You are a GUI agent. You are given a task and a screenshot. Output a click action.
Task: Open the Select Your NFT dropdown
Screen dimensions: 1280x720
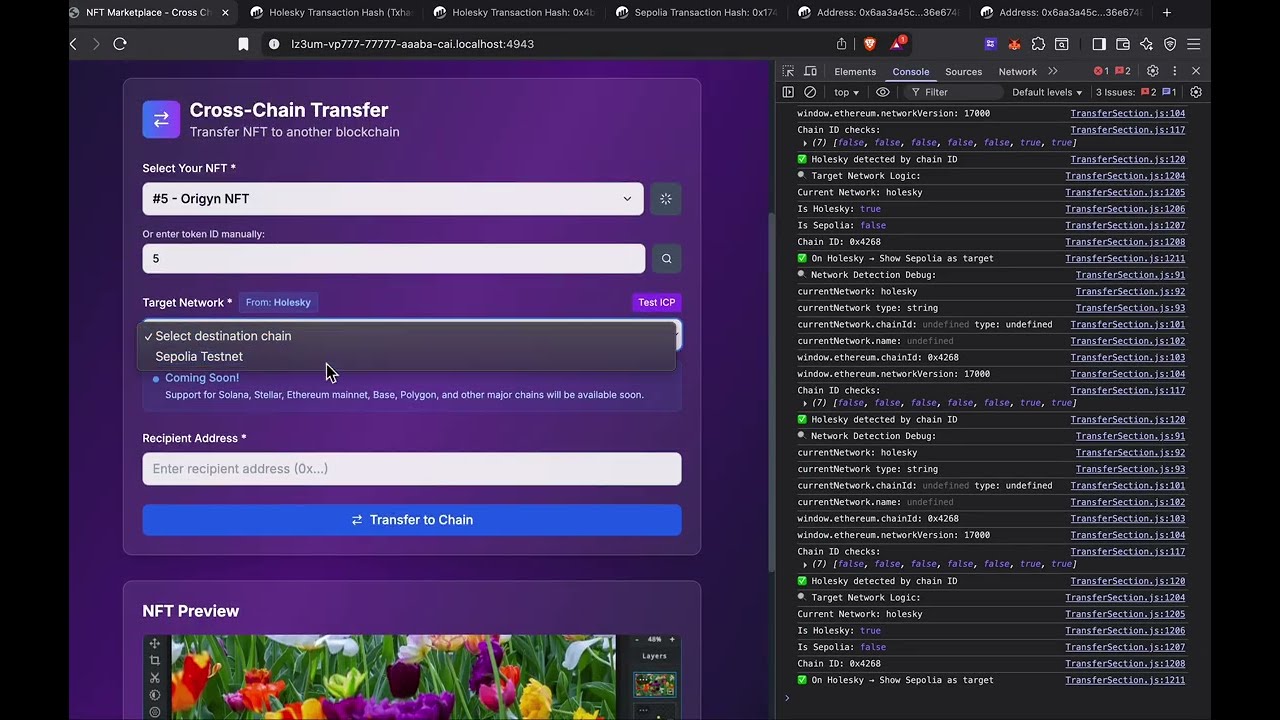pos(393,199)
